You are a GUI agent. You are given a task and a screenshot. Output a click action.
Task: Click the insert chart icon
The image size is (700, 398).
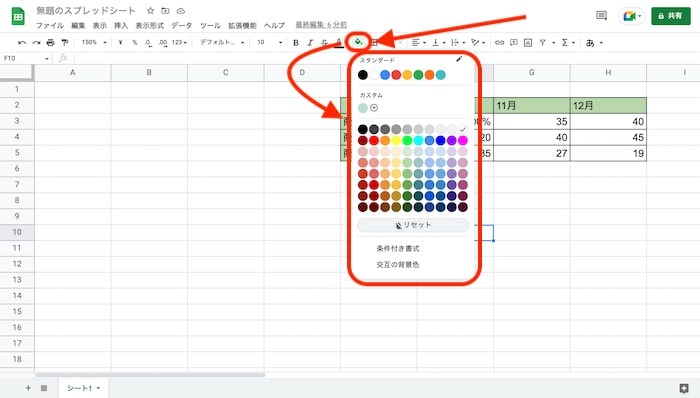[528, 42]
